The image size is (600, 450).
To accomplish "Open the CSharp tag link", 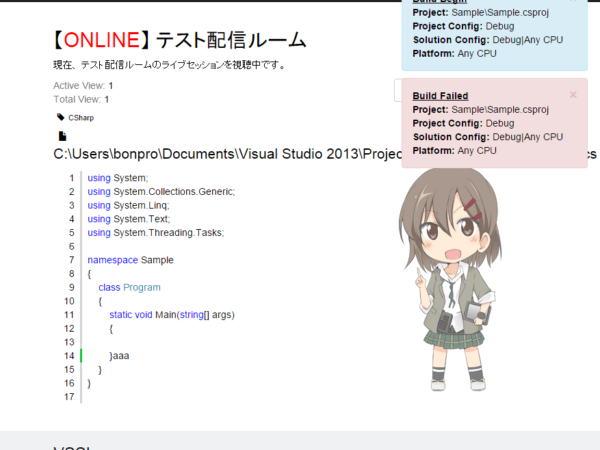I will pyautogui.click(x=81, y=118).
